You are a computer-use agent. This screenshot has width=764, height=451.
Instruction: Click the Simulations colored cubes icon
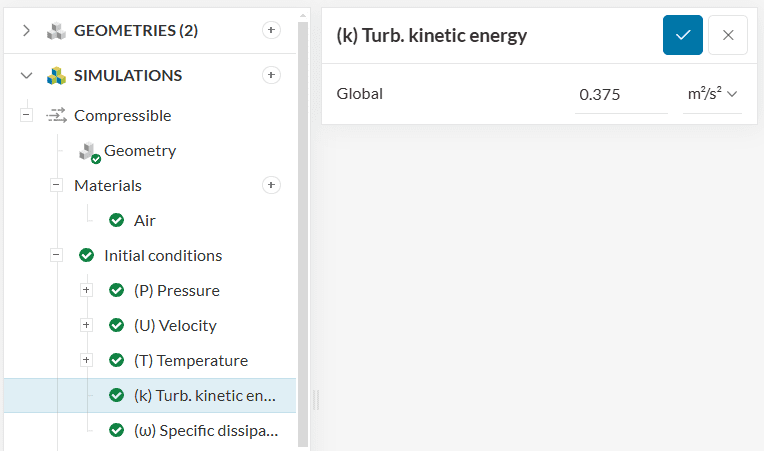click(56, 75)
